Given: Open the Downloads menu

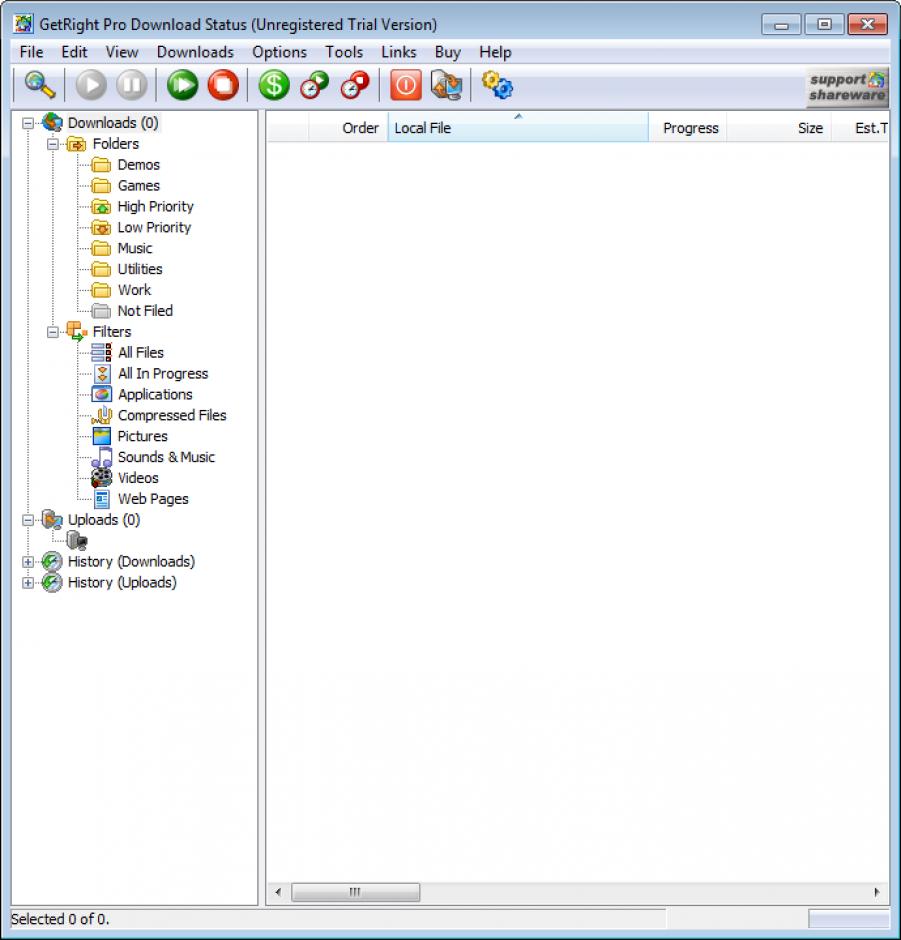Looking at the screenshot, I should click(x=195, y=52).
